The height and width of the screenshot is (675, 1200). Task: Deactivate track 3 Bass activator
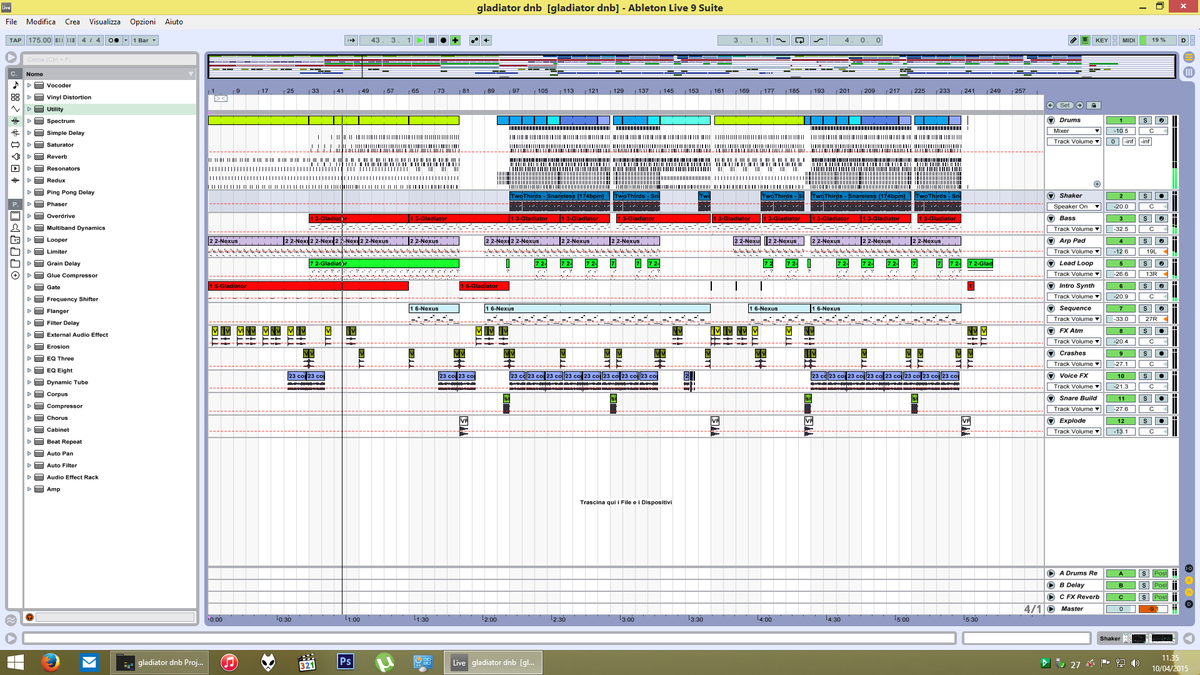1121,218
